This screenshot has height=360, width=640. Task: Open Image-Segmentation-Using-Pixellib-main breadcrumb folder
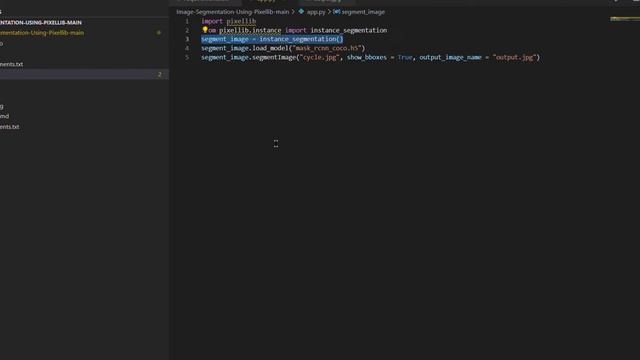(x=233, y=12)
